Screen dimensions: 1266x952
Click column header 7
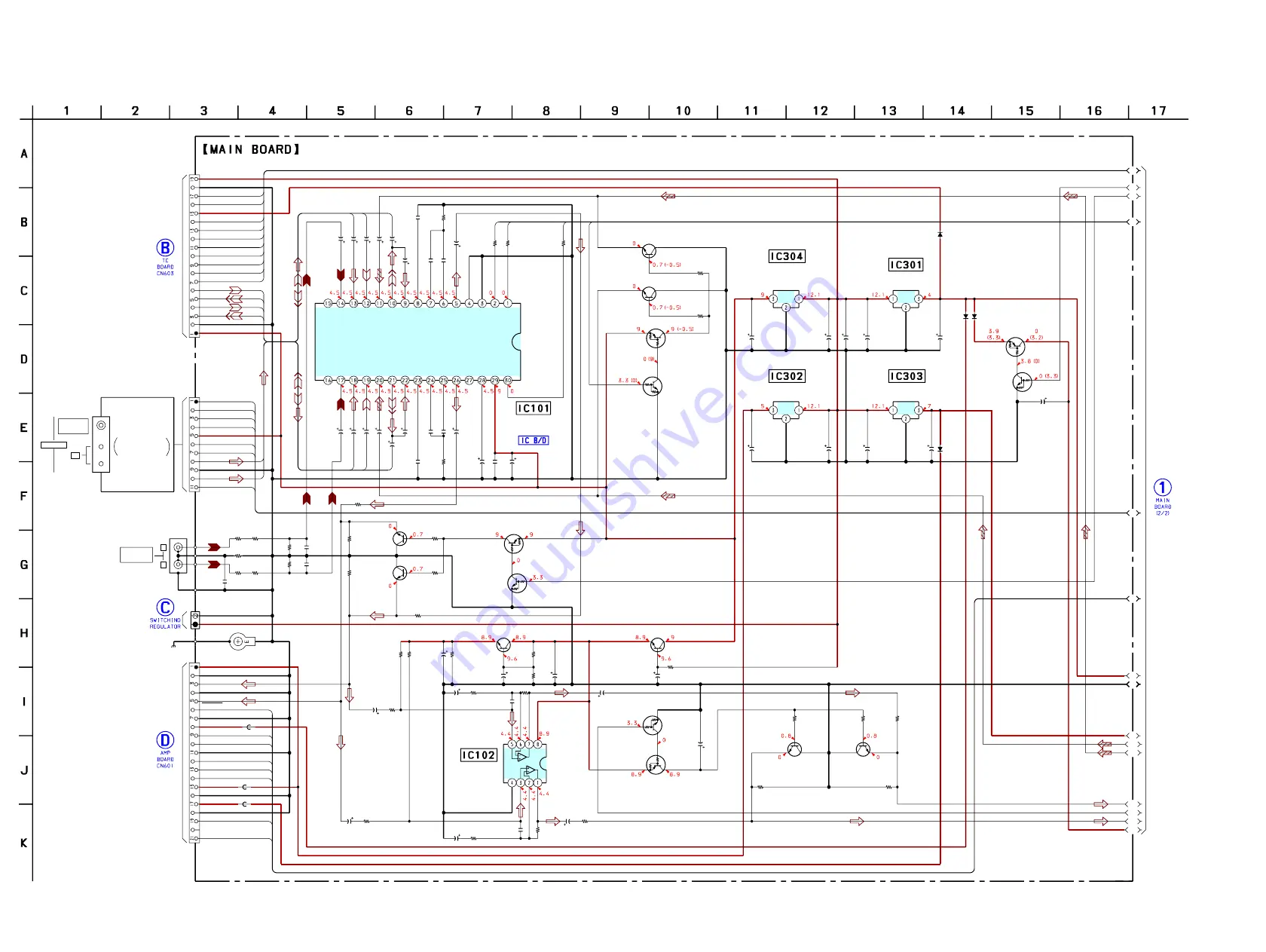click(x=478, y=111)
